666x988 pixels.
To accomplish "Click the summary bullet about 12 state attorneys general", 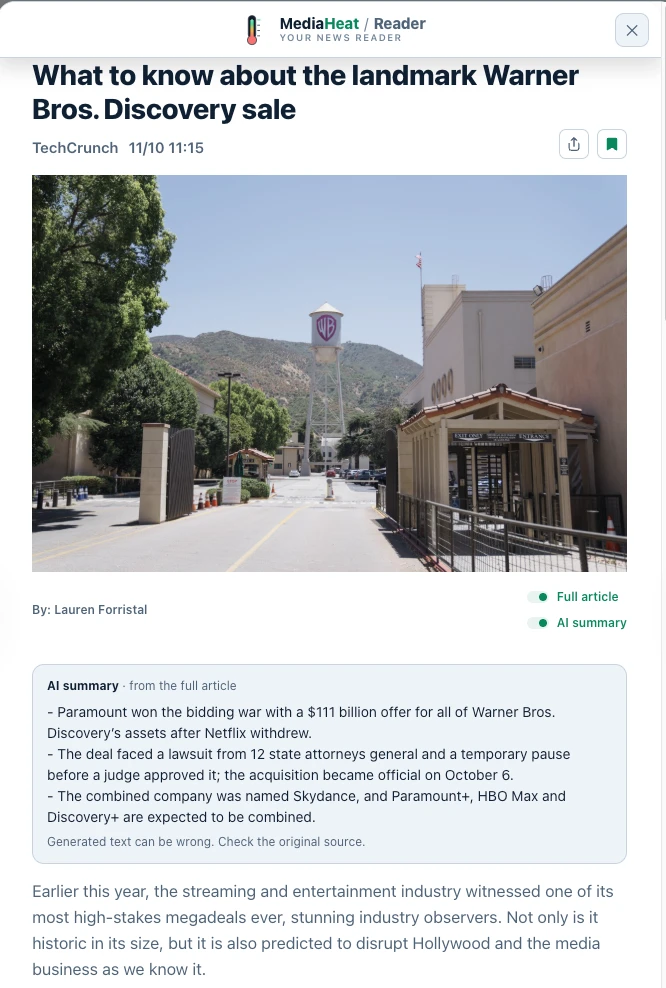I will tap(309, 764).
